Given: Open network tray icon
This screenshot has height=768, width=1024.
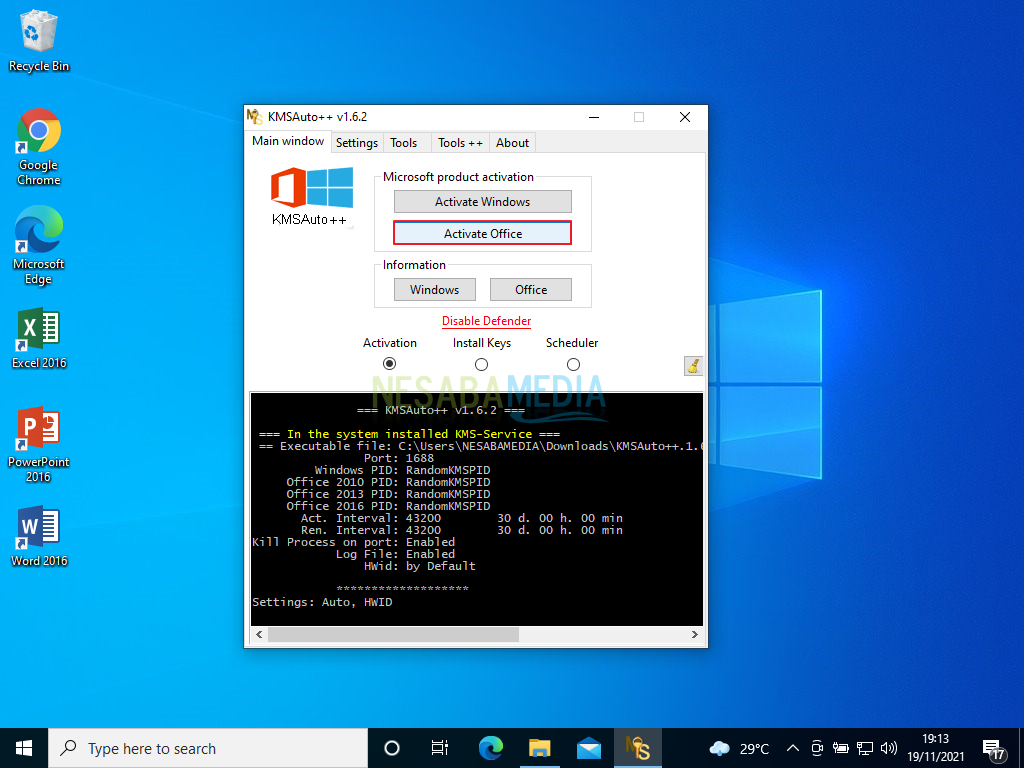Looking at the screenshot, I should pyautogui.click(x=865, y=748).
